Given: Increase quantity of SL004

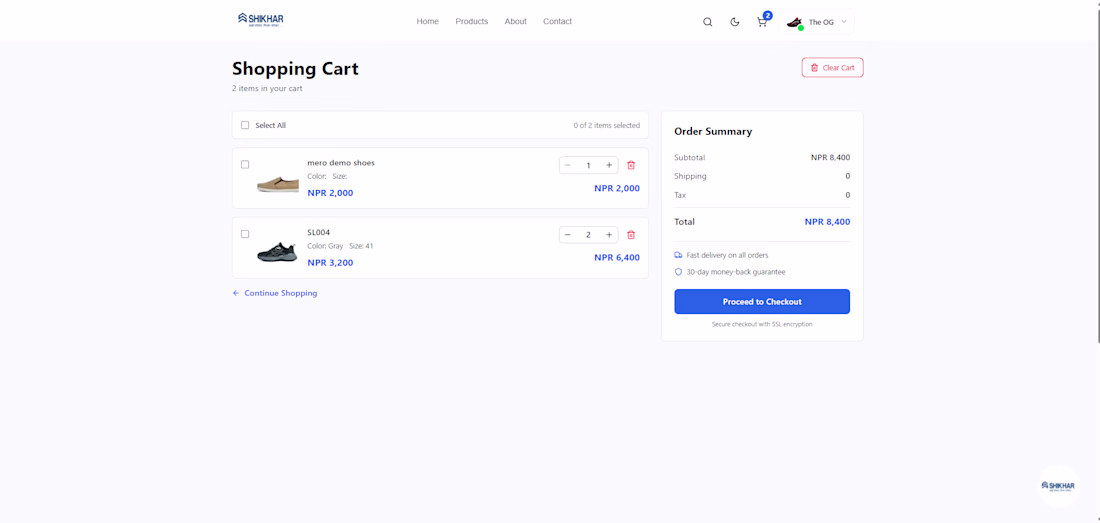Looking at the screenshot, I should (x=609, y=235).
